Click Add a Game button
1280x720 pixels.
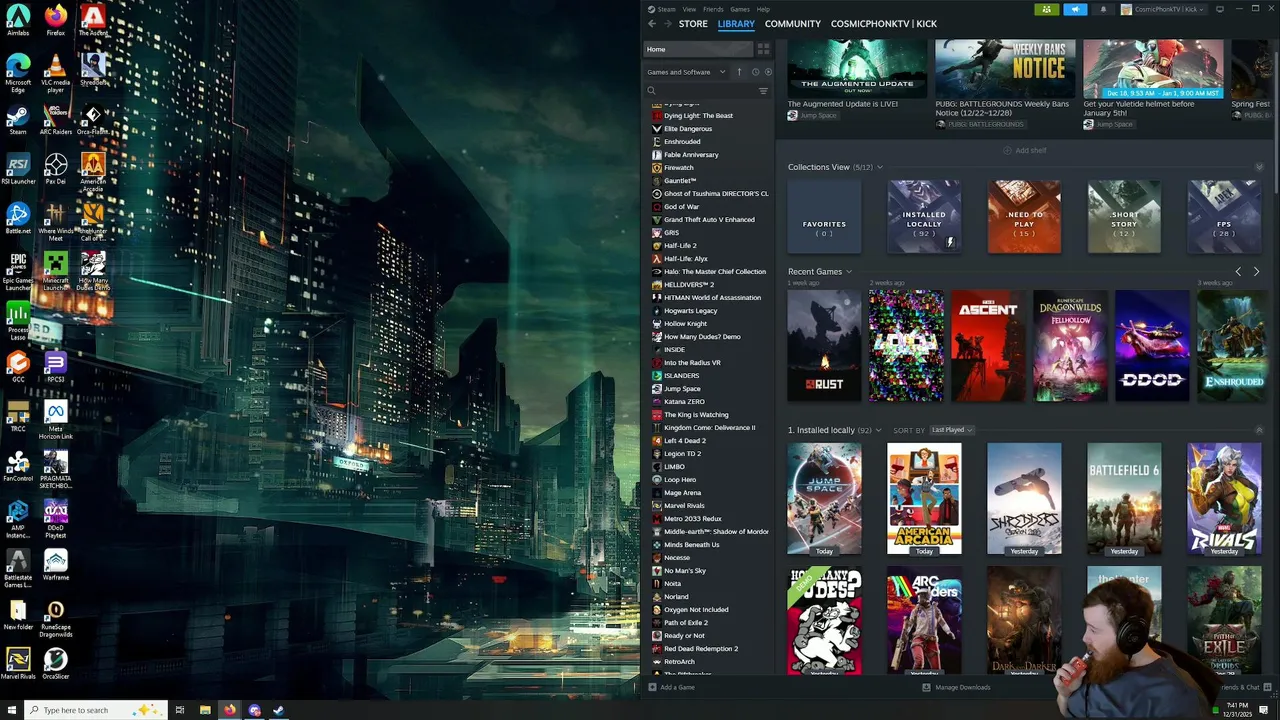(671, 687)
